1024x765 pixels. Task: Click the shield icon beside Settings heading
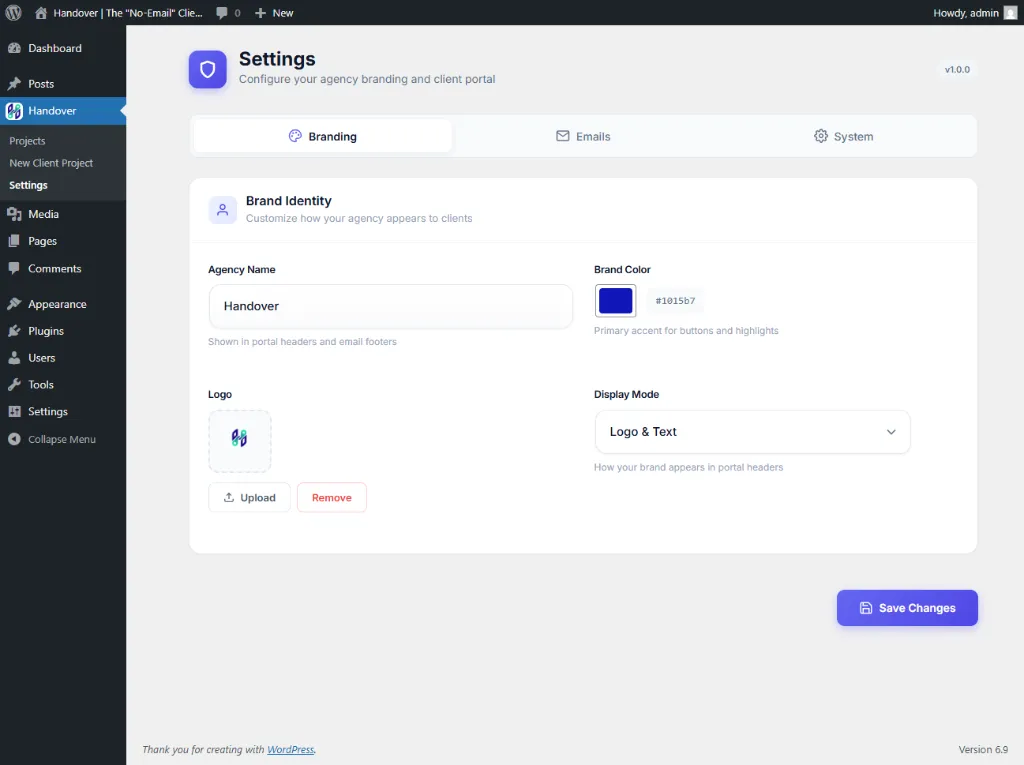click(x=208, y=70)
